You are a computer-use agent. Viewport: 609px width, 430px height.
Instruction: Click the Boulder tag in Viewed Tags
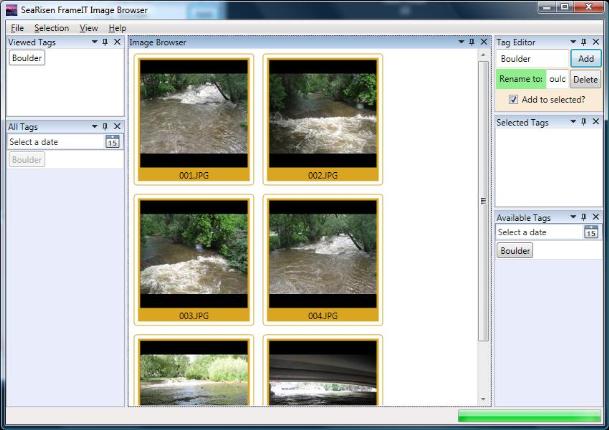[x=27, y=58]
